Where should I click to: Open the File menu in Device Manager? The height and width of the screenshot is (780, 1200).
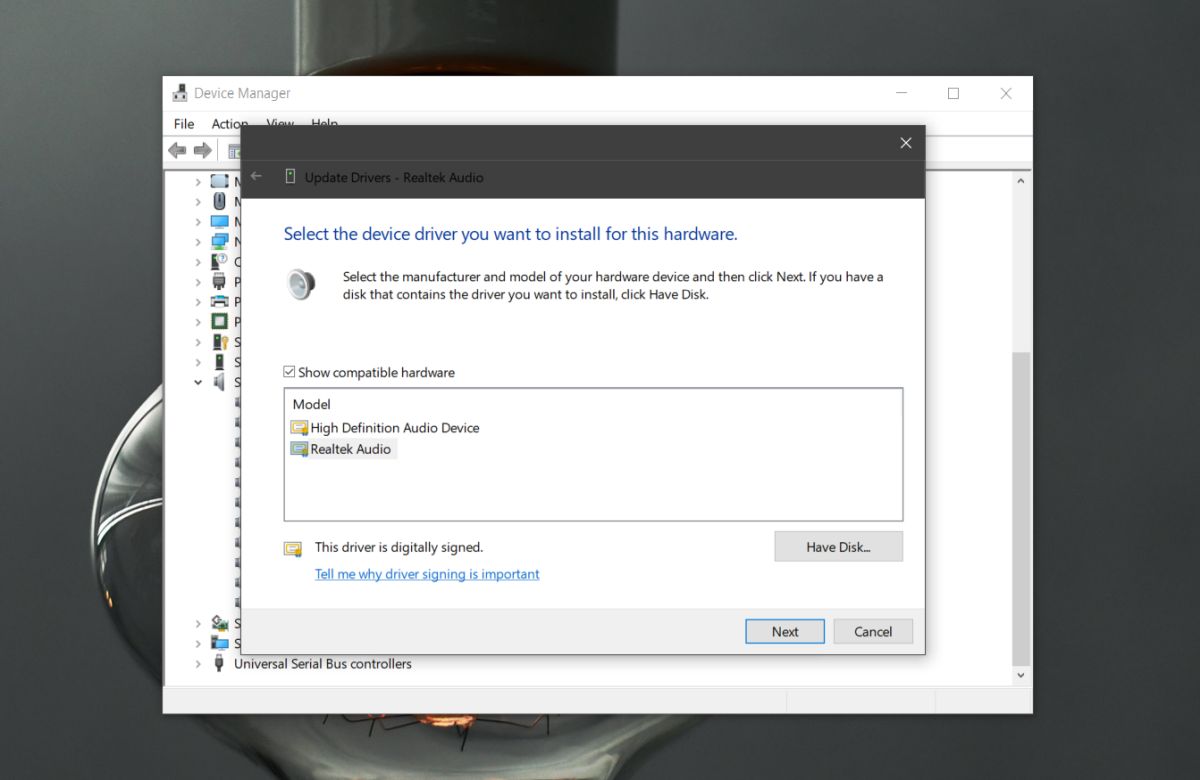[x=184, y=123]
